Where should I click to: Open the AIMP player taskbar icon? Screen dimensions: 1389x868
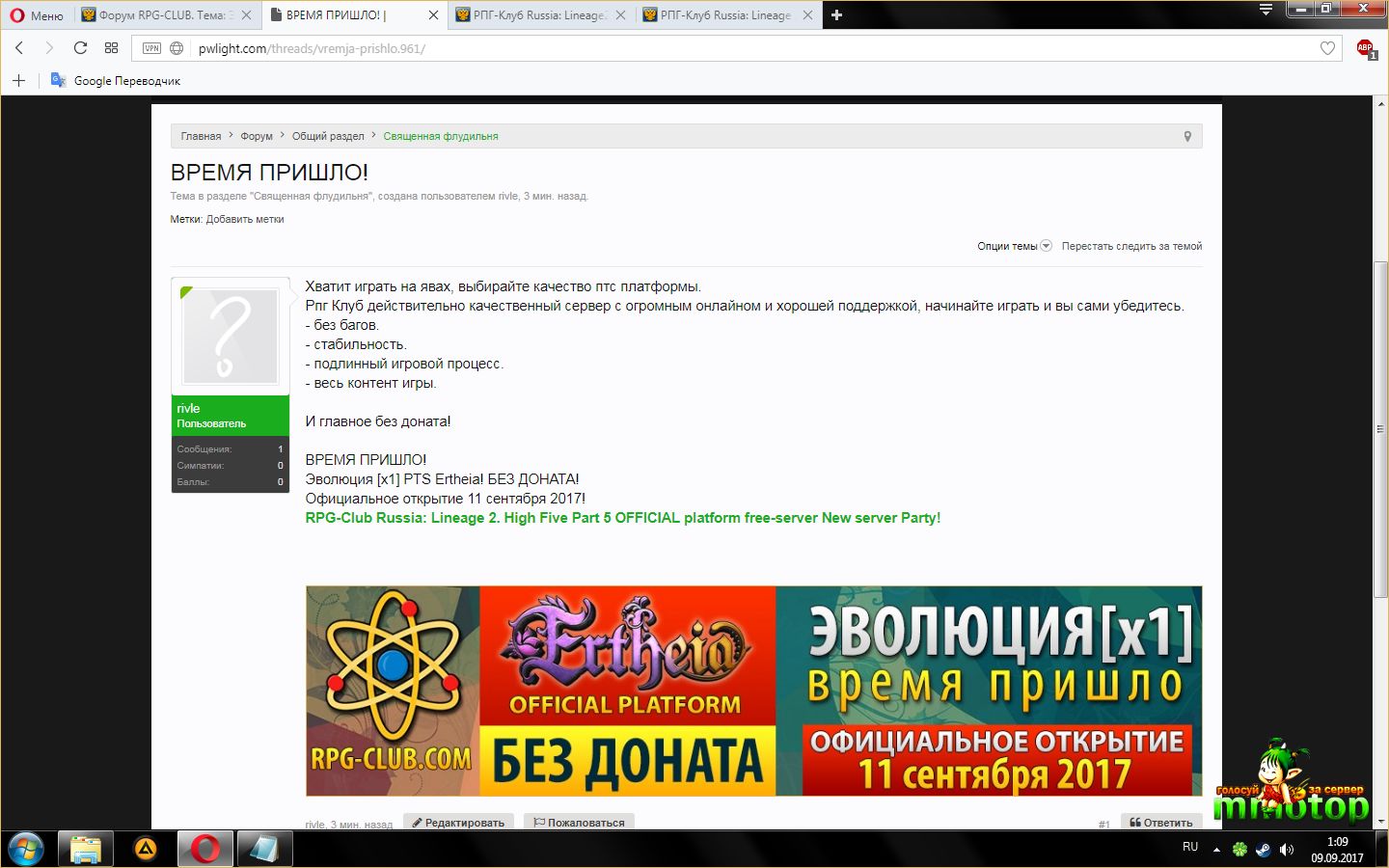[145, 850]
